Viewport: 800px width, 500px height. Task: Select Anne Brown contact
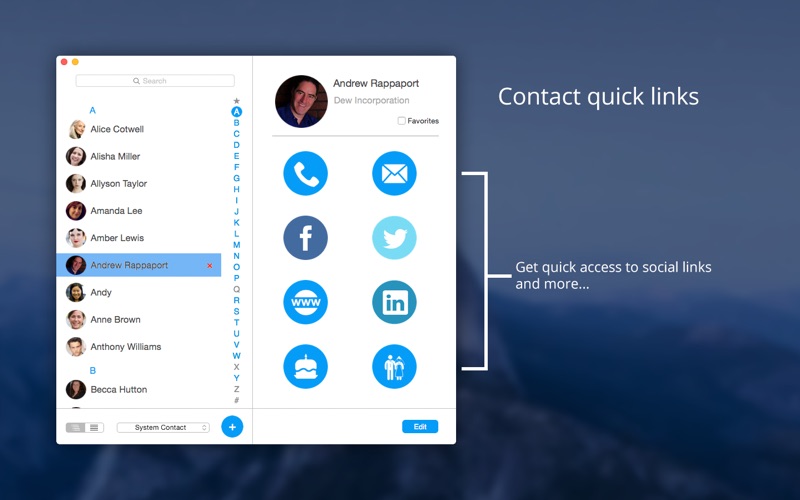point(139,319)
